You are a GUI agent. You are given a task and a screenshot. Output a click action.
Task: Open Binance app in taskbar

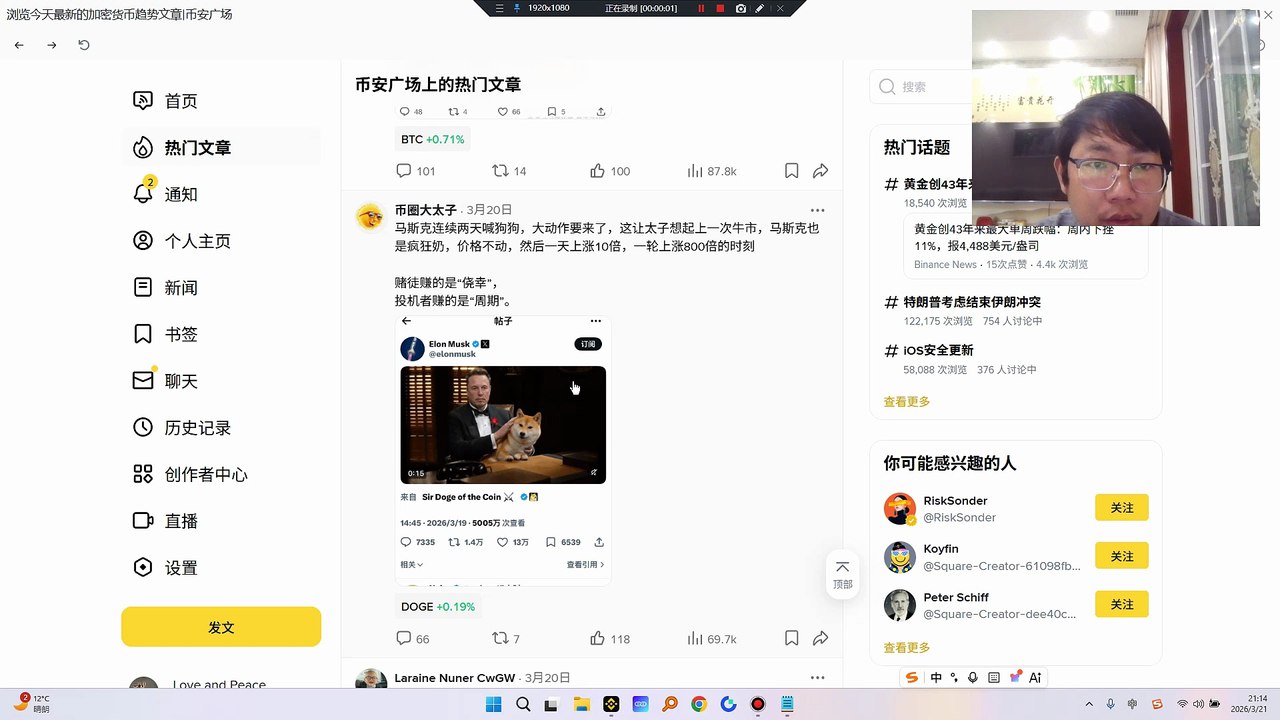point(611,705)
